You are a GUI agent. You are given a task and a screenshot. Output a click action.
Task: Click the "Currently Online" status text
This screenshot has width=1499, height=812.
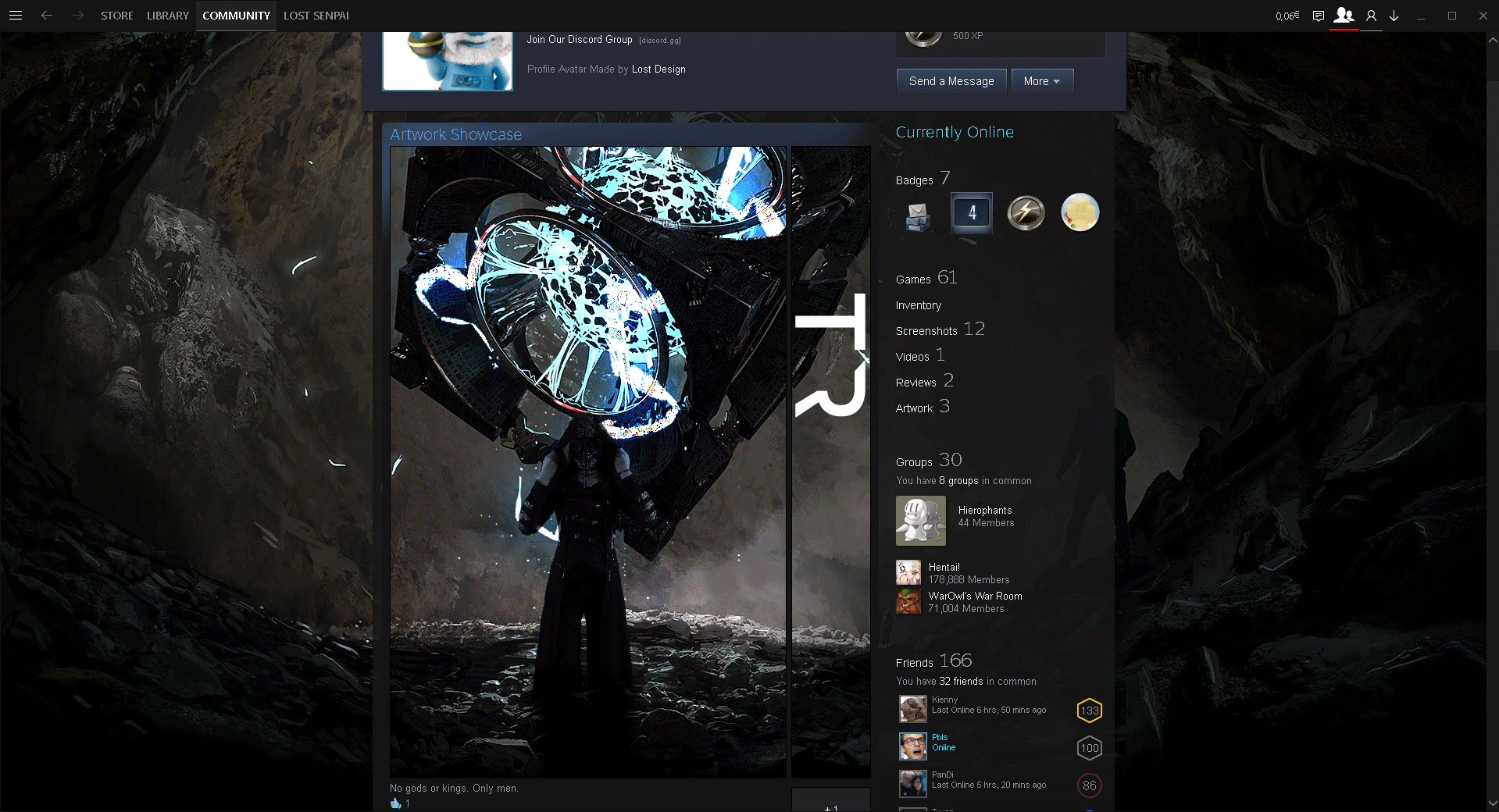coord(955,133)
